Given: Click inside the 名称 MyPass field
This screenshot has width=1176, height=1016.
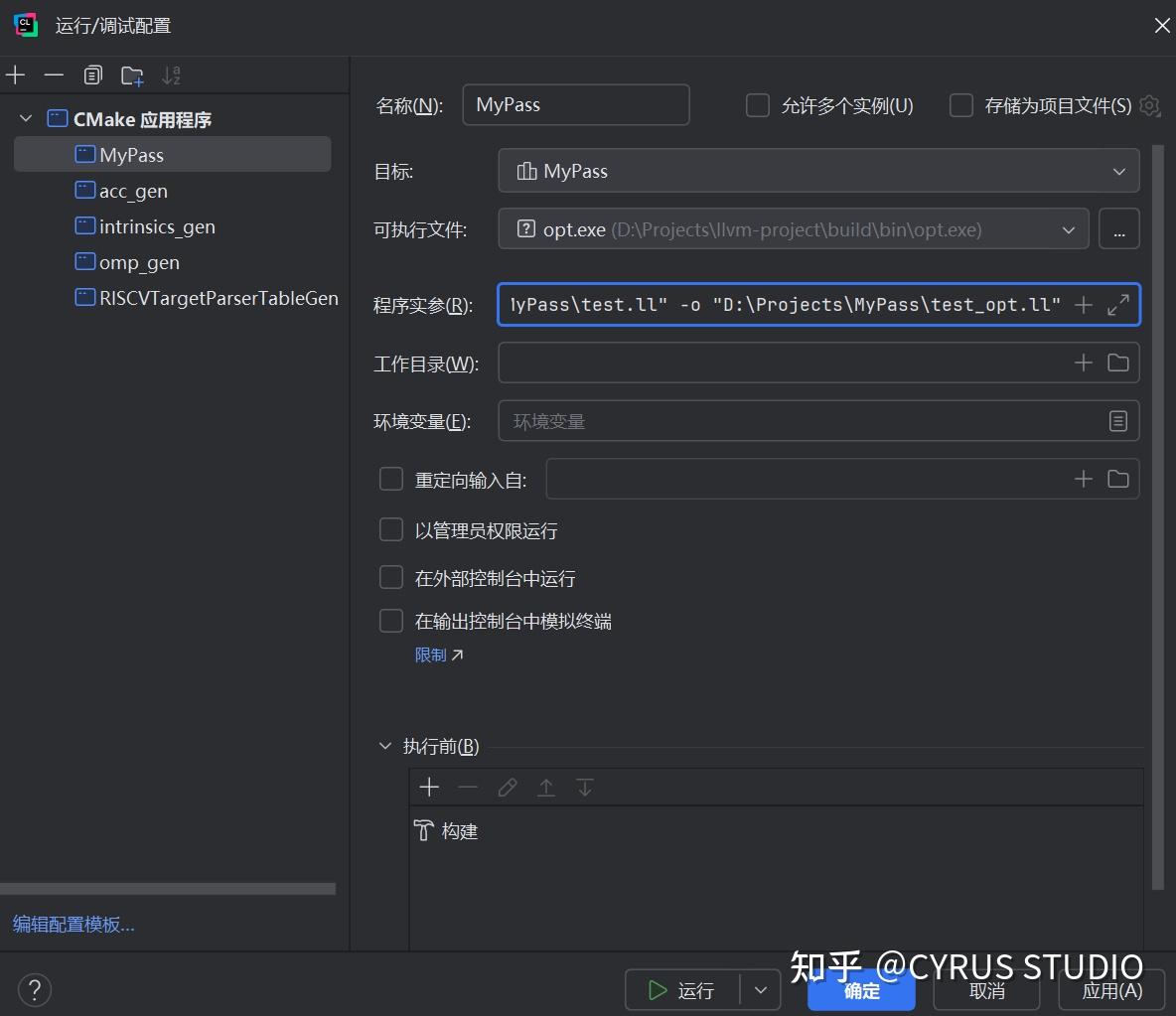Looking at the screenshot, I should click(x=576, y=104).
